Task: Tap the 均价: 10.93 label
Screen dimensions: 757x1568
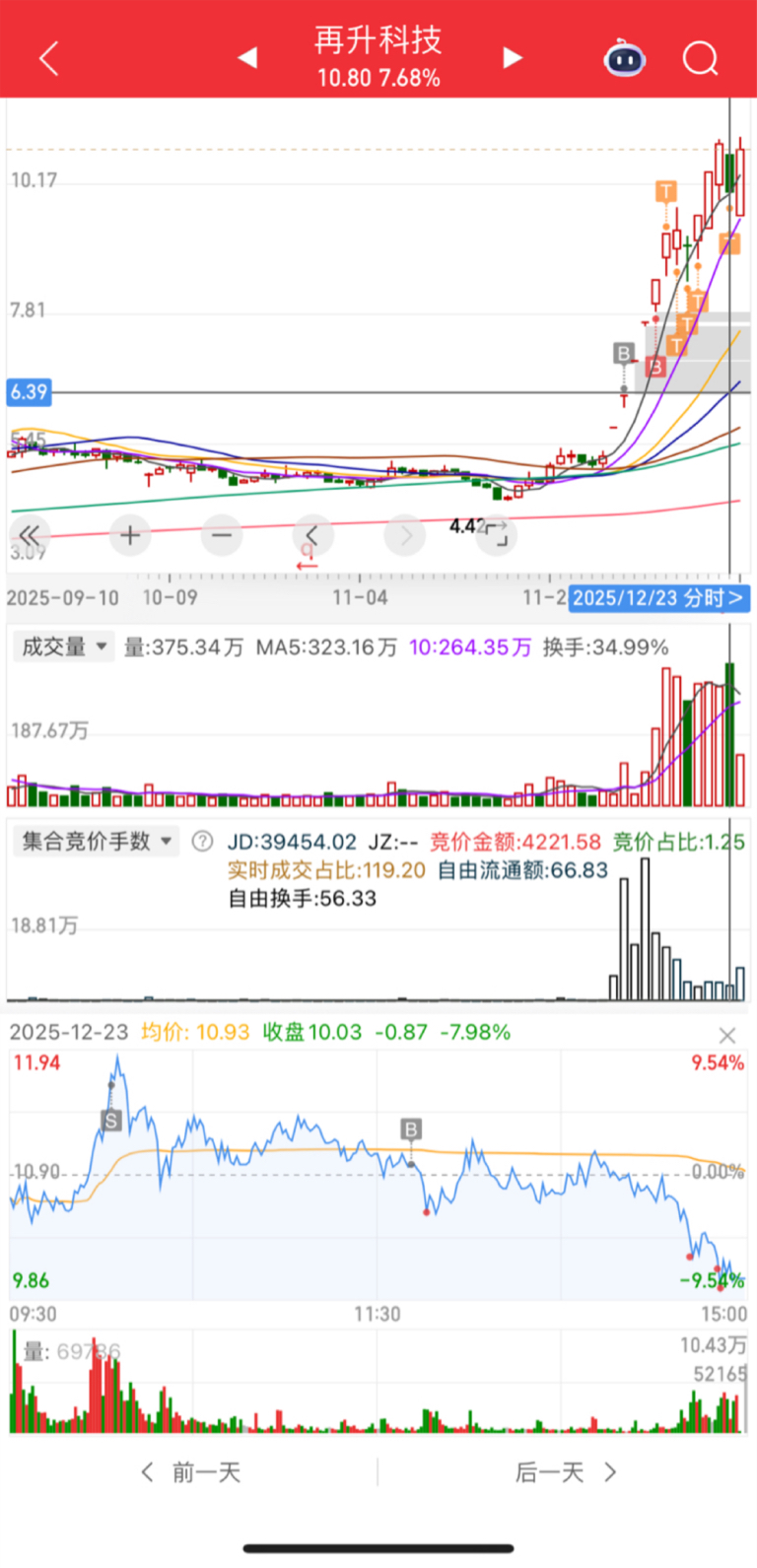Action: pyautogui.click(x=195, y=1032)
